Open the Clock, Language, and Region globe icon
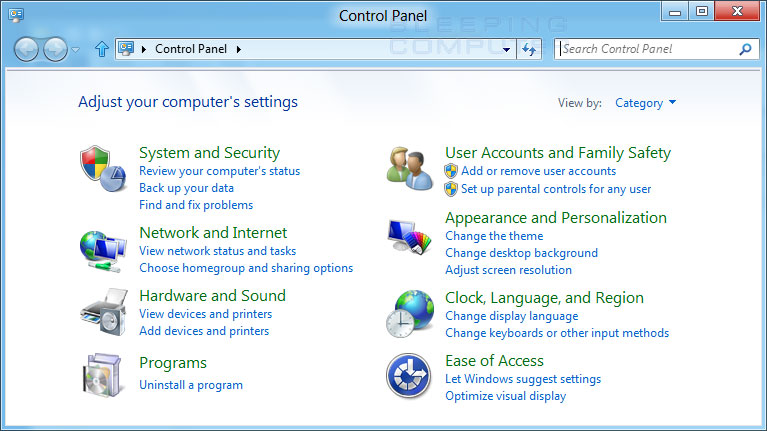 coord(409,314)
